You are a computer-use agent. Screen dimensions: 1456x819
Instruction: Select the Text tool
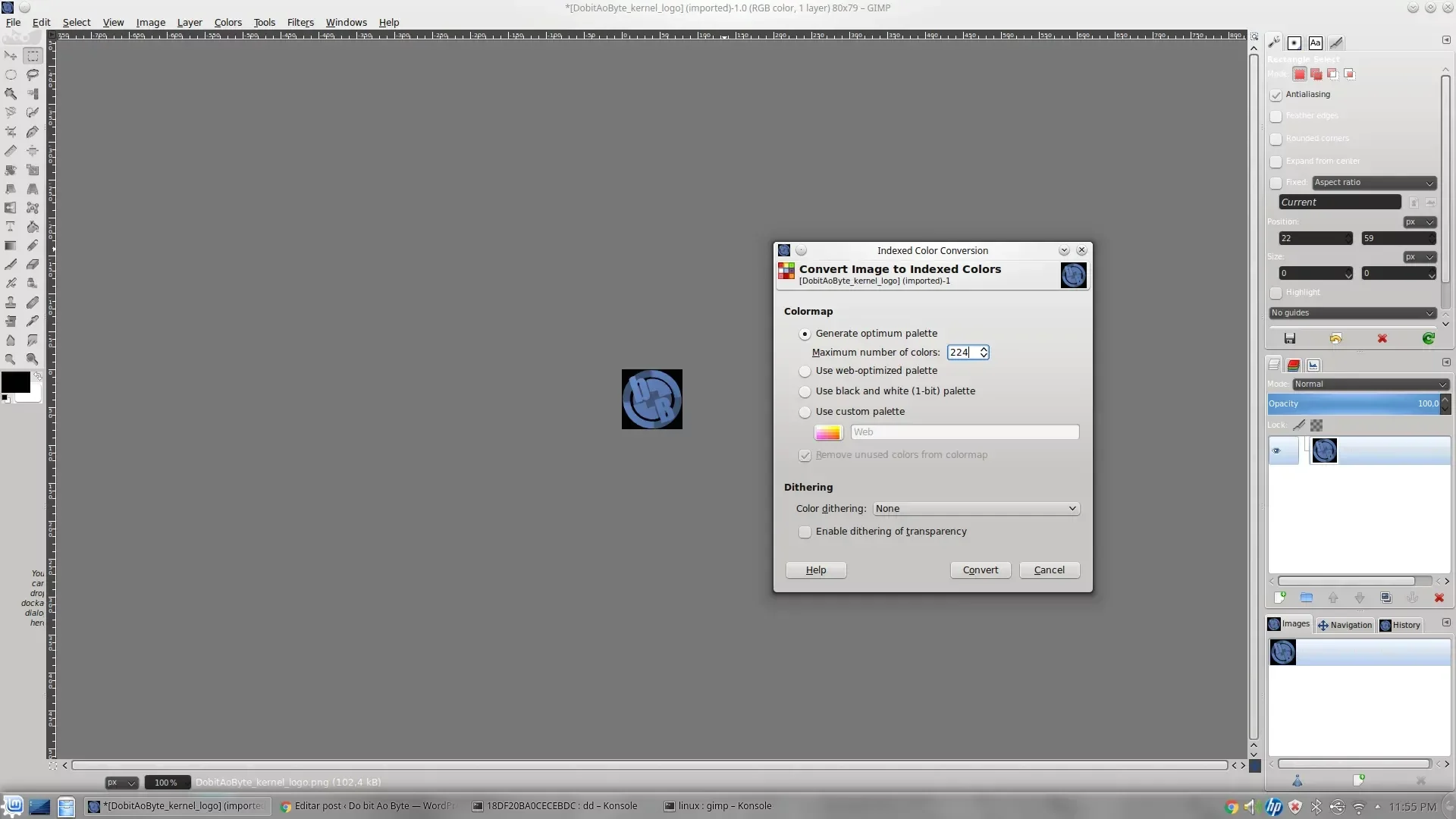pyautogui.click(x=11, y=227)
